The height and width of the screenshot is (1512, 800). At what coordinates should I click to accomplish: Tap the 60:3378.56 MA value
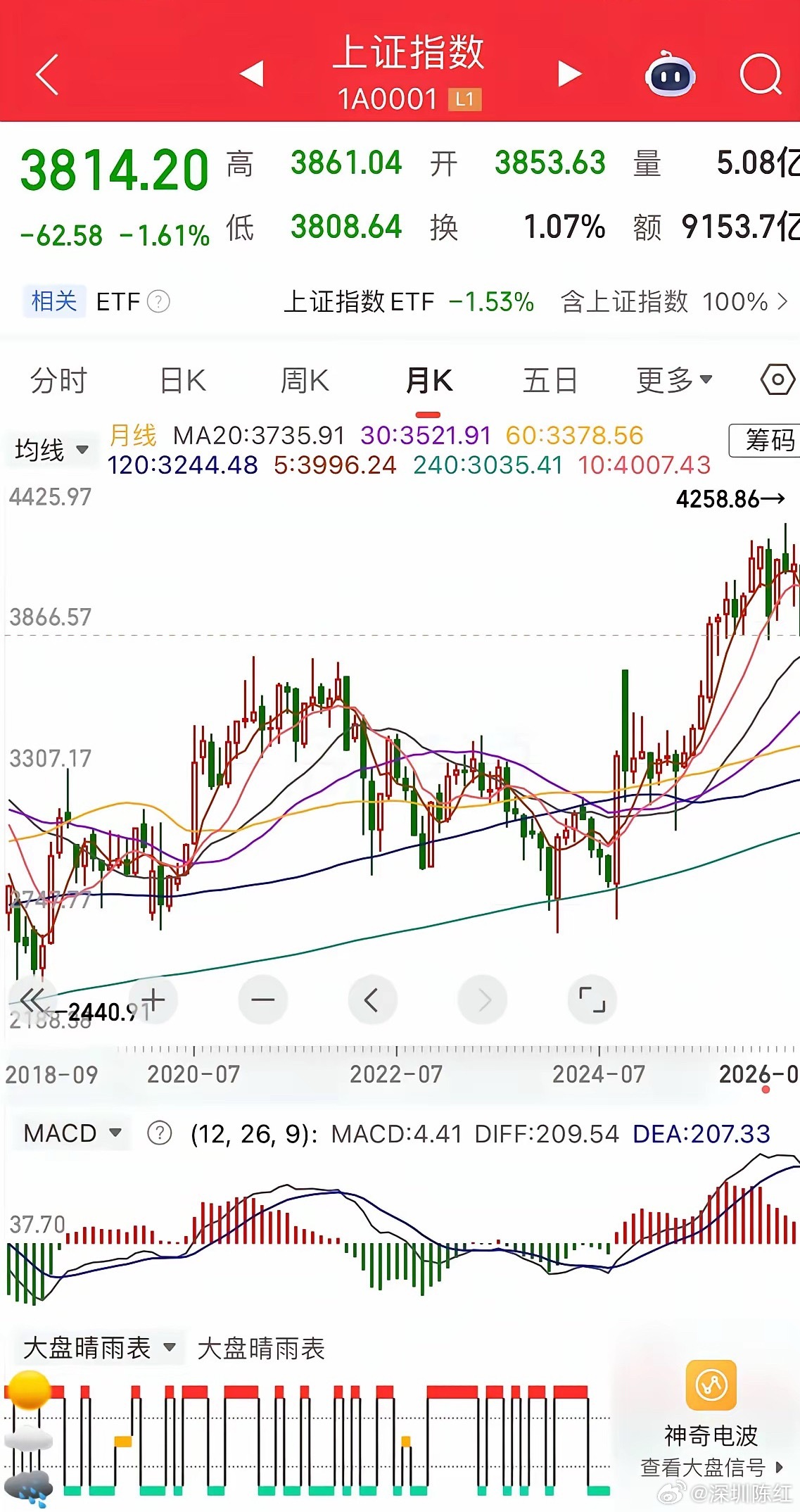(575, 436)
